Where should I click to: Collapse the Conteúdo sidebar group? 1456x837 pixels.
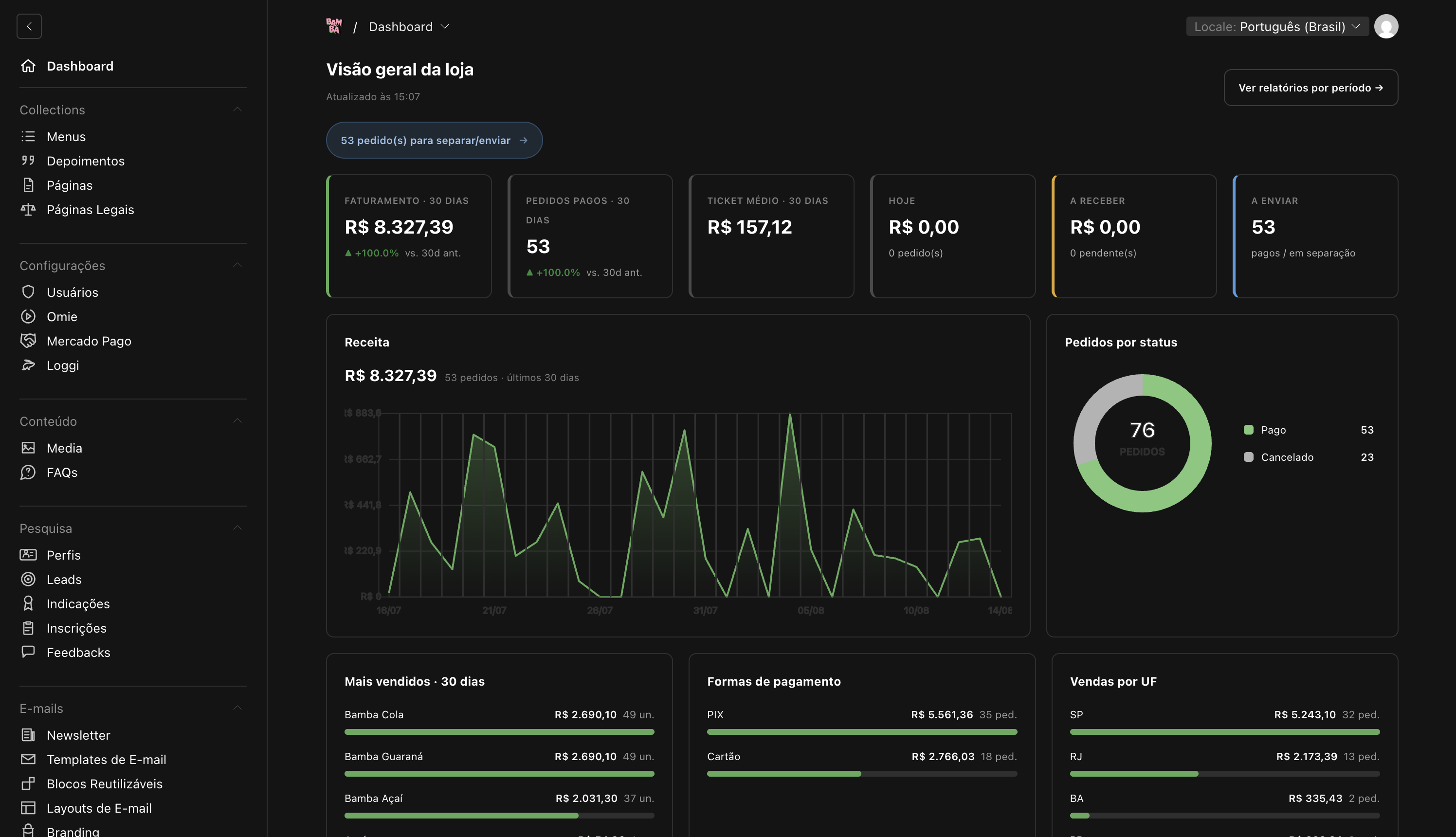point(237,421)
